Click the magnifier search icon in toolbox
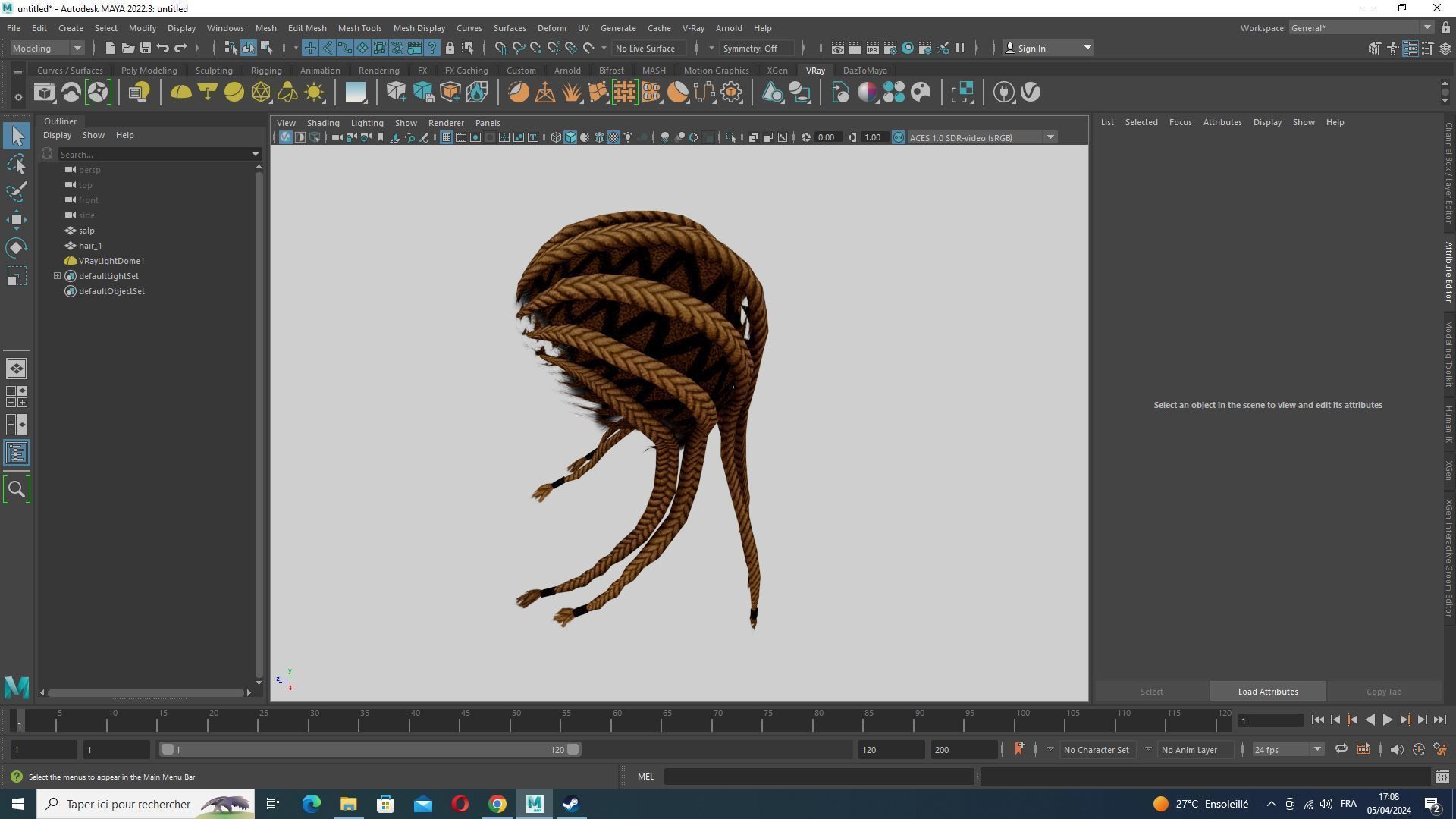 17,489
